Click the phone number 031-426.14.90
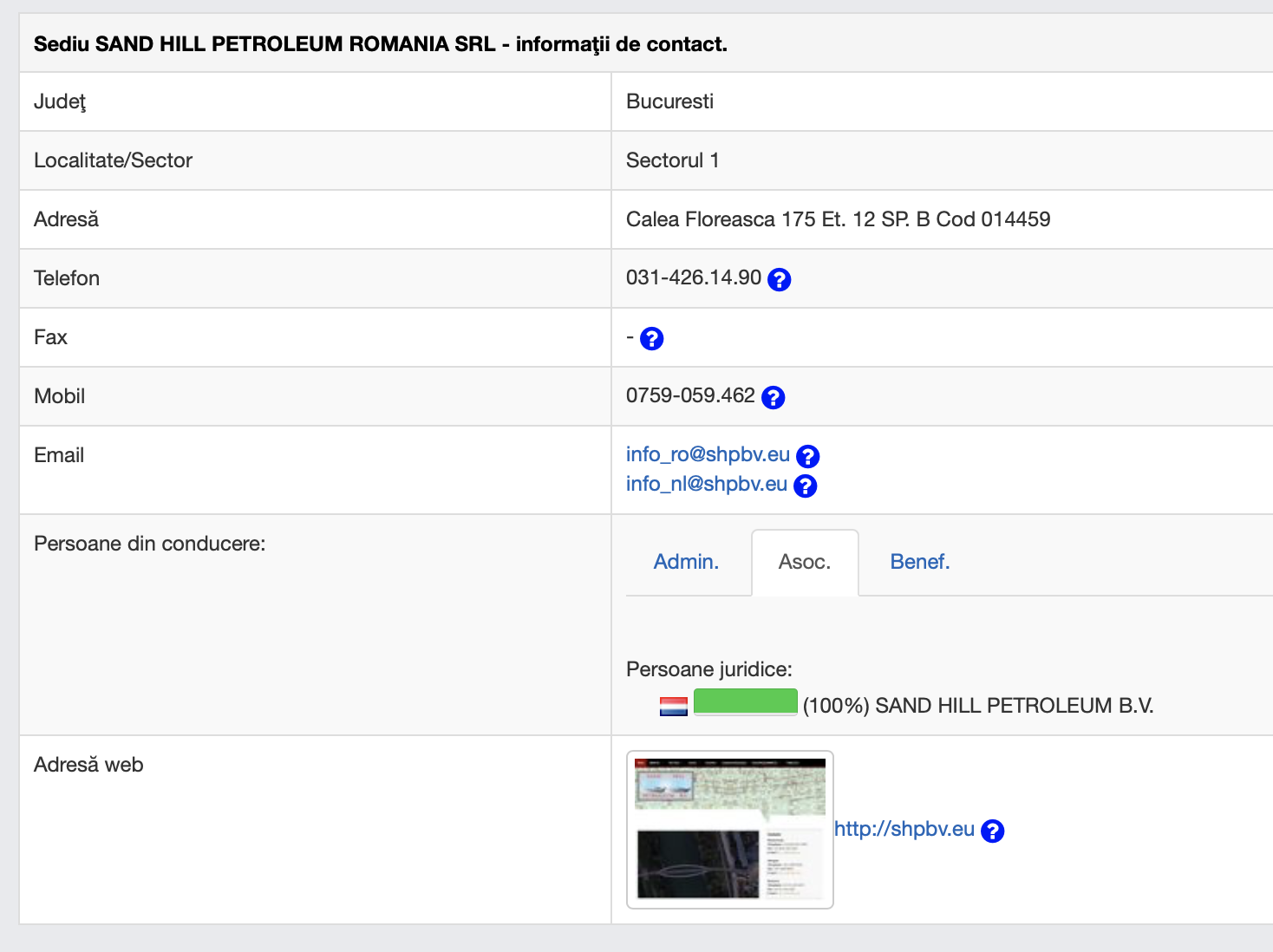Image resolution: width=1273 pixels, height=952 pixels. point(693,277)
